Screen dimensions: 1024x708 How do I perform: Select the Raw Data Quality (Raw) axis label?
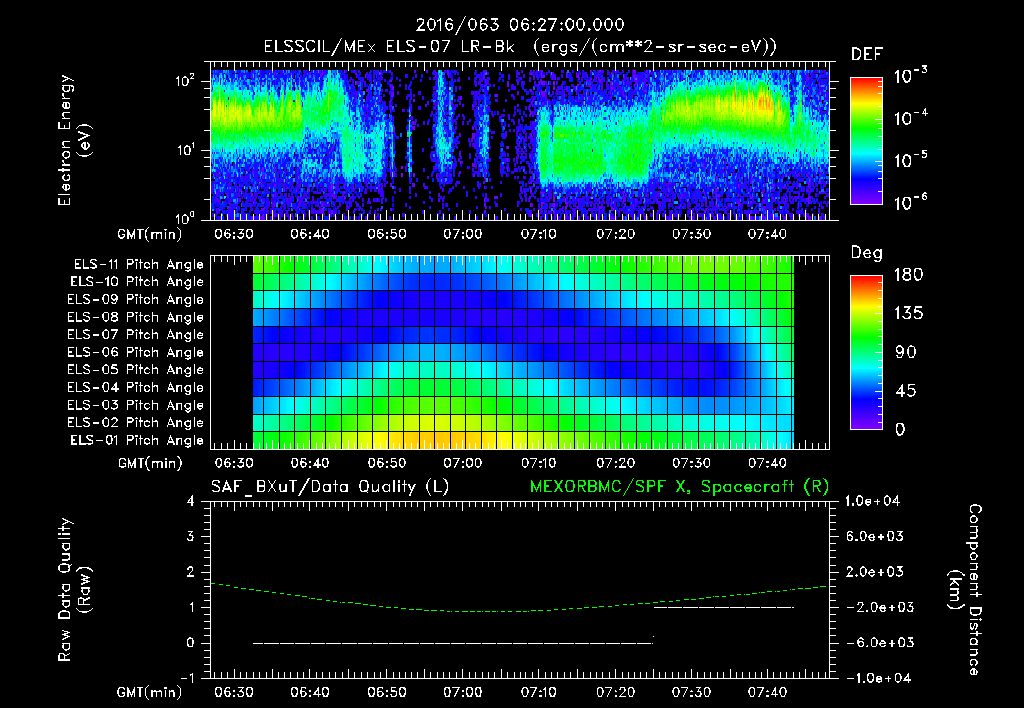pos(74,590)
